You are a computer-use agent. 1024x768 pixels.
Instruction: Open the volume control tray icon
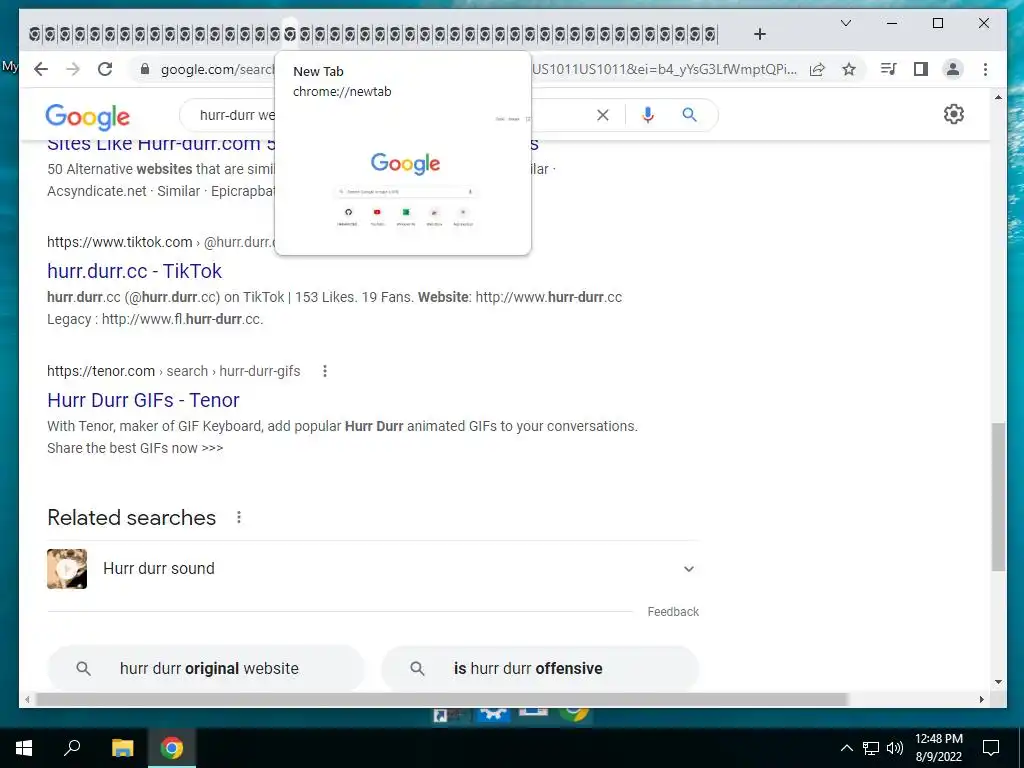click(895, 748)
